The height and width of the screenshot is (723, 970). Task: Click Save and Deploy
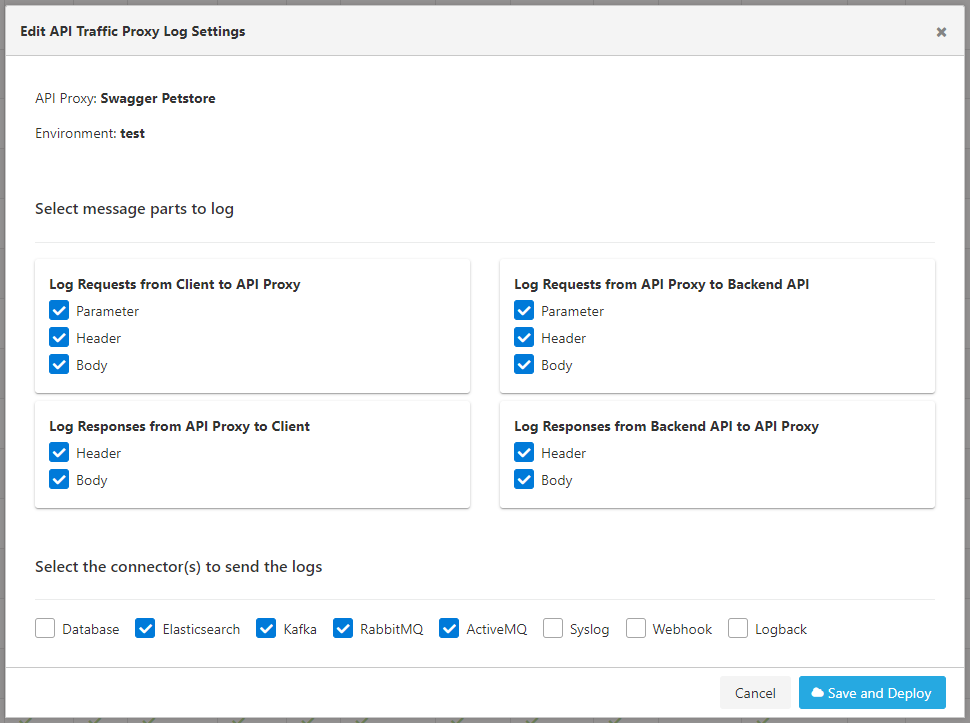pos(872,692)
